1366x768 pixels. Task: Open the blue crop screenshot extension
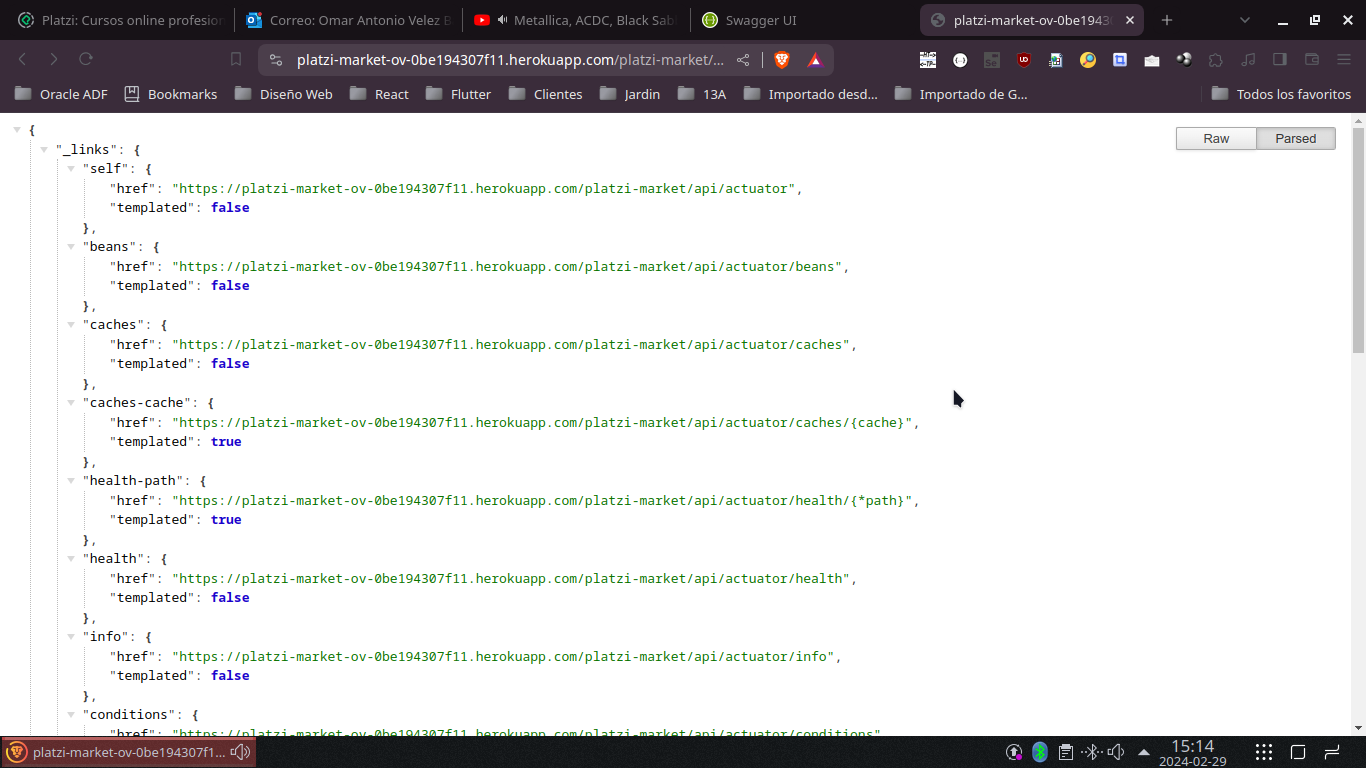click(x=1120, y=60)
